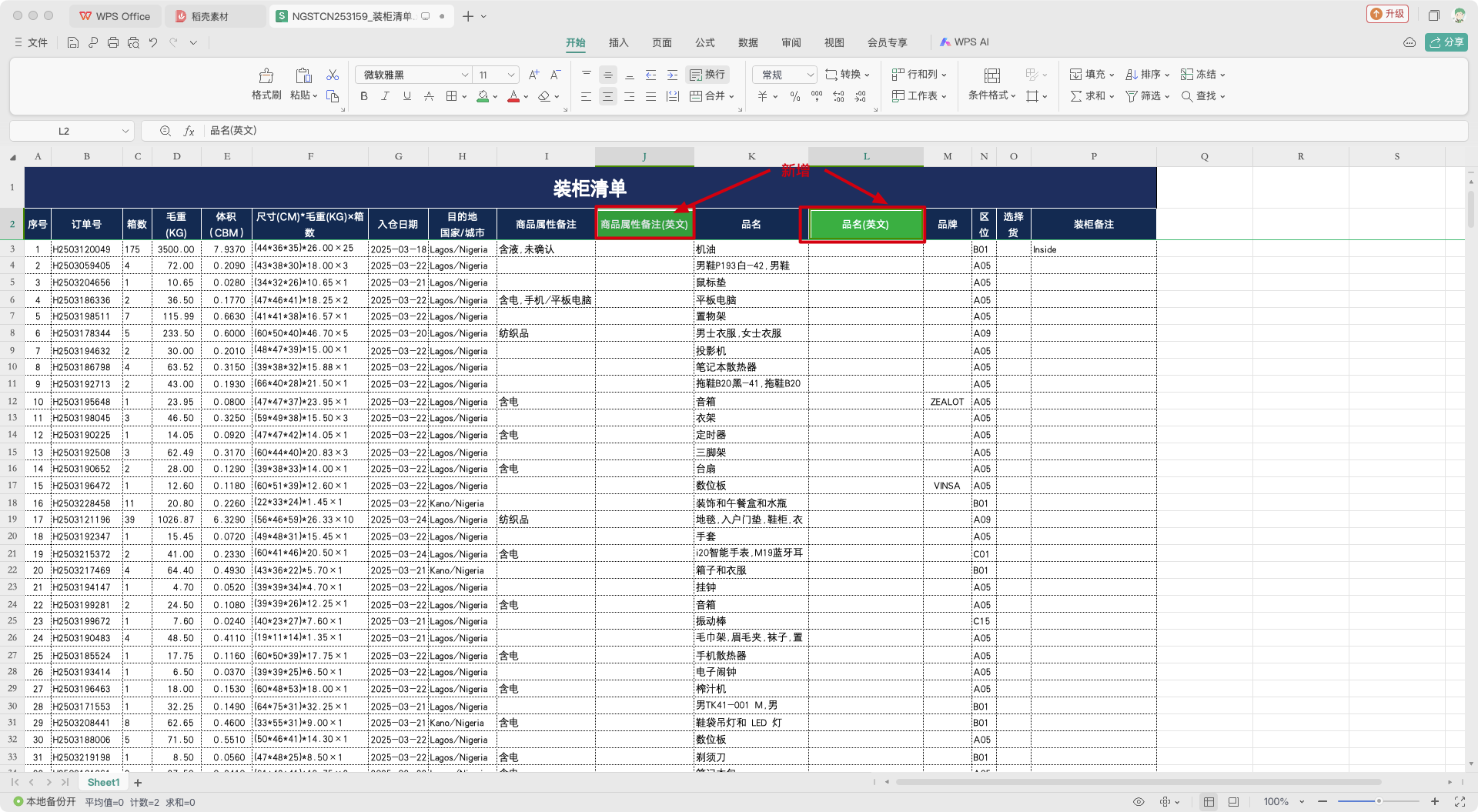
Task: Toggle Wrap Text (换行) button
Action: pyautogui.click(x=707, y=75)
